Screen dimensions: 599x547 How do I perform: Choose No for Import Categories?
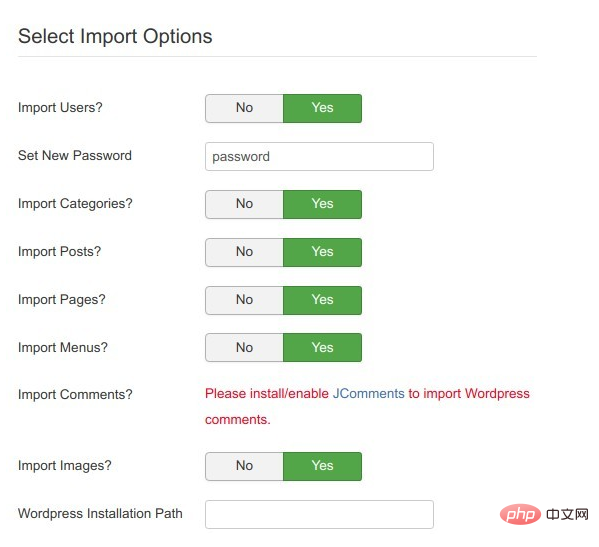[x=244, y=204]
